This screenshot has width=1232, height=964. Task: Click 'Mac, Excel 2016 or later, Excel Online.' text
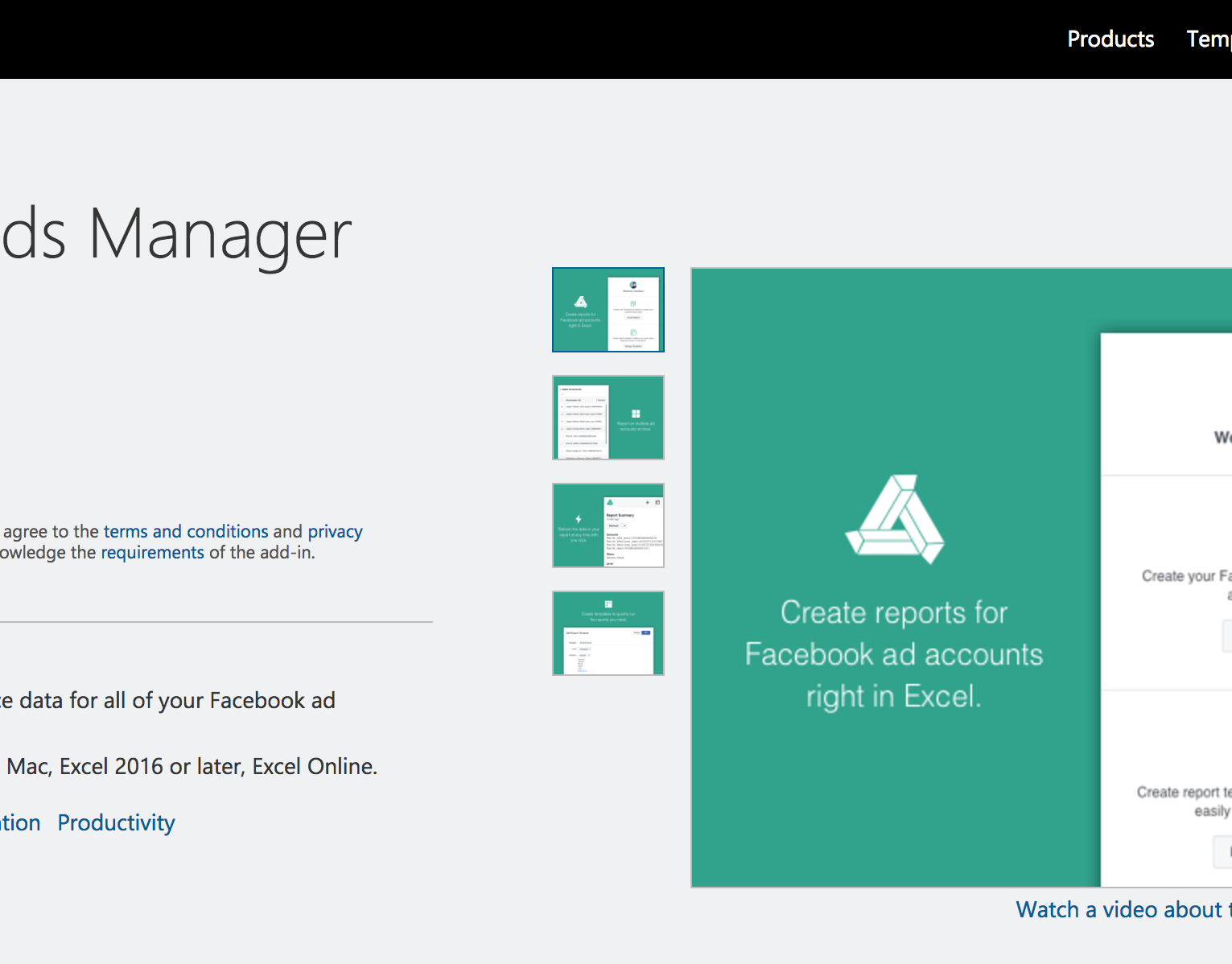click(x=192, y=766)
